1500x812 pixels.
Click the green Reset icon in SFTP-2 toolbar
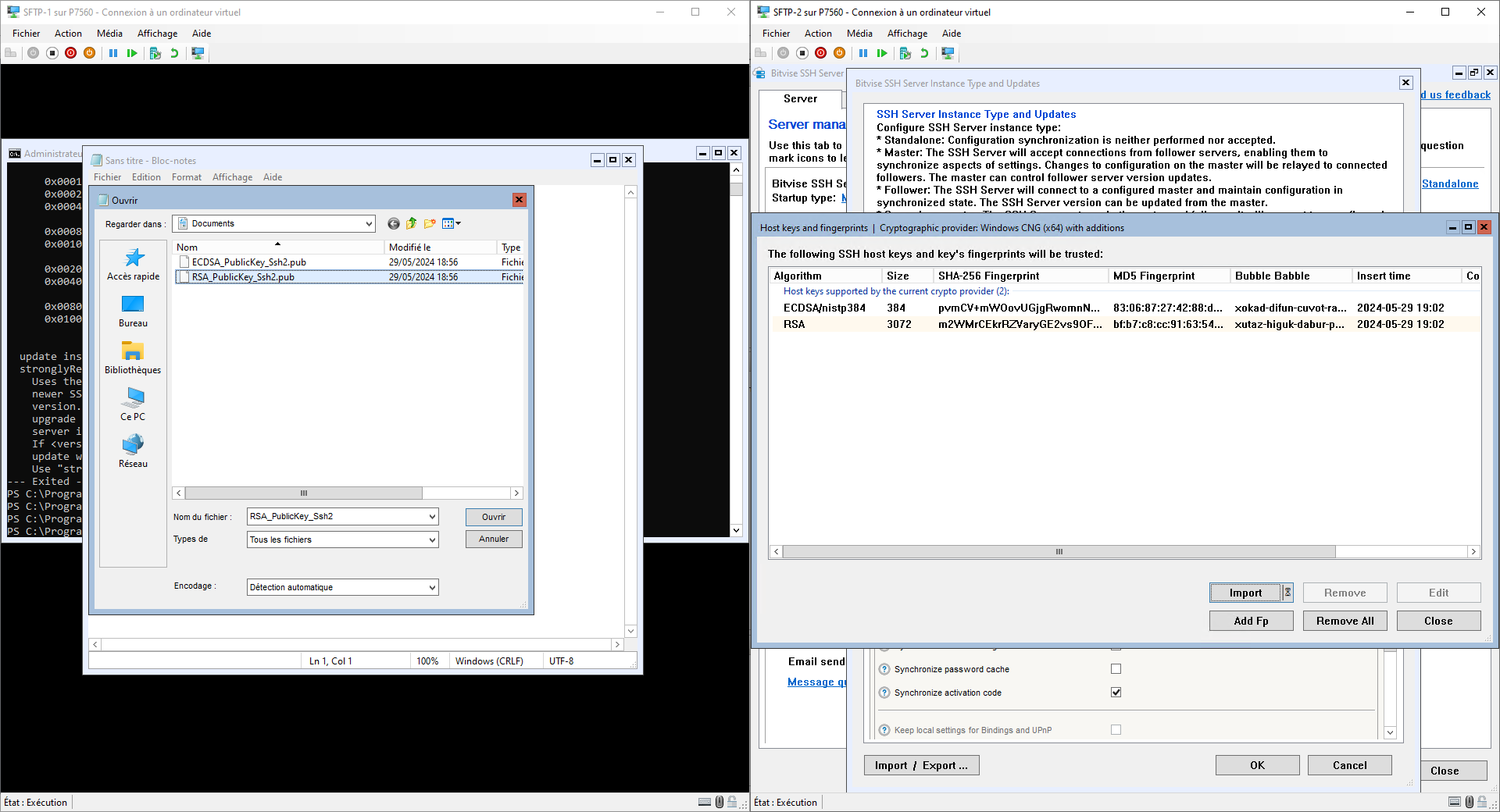pos(882,53)
